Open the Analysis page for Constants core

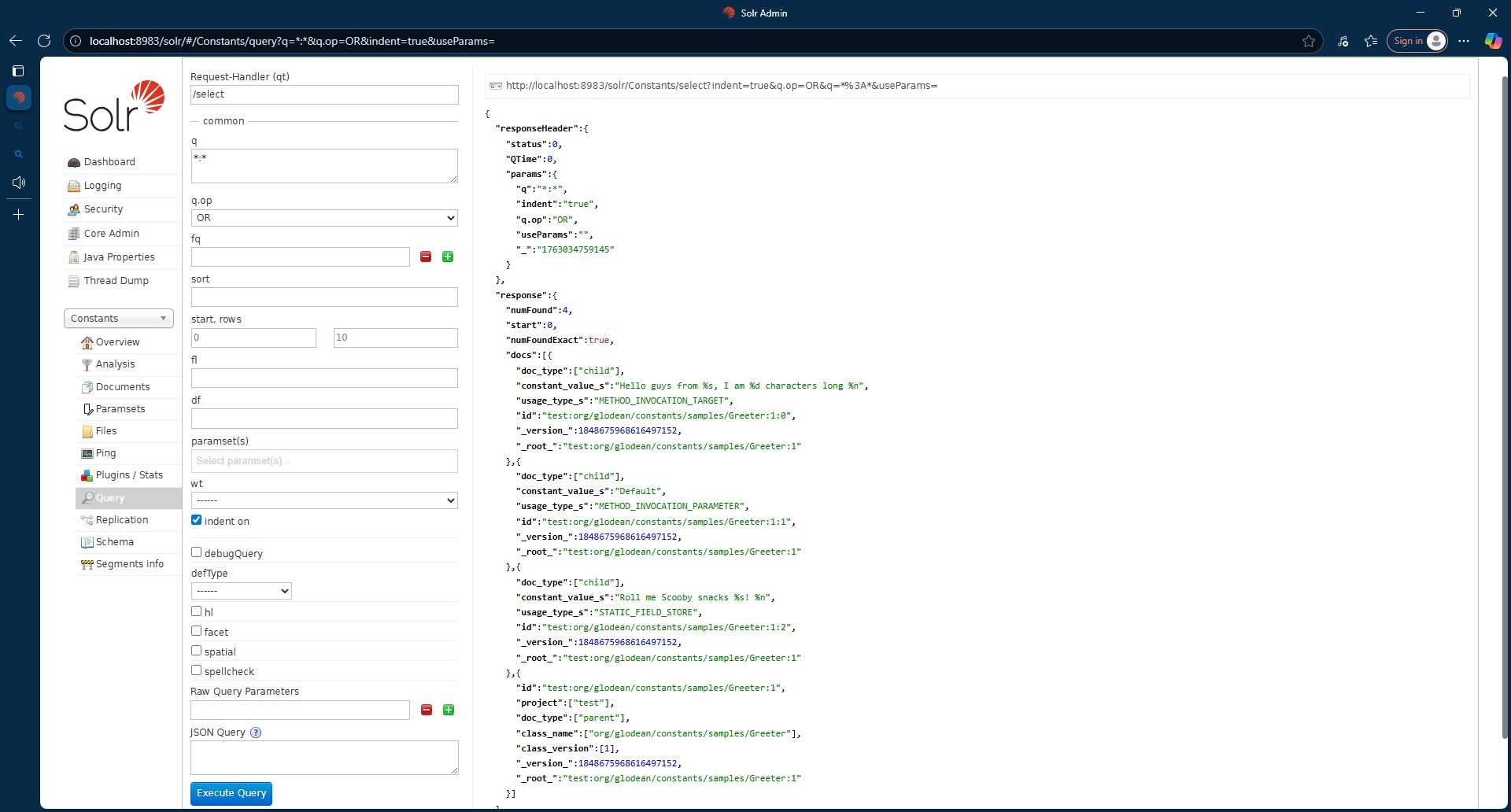tap(116, 364)
